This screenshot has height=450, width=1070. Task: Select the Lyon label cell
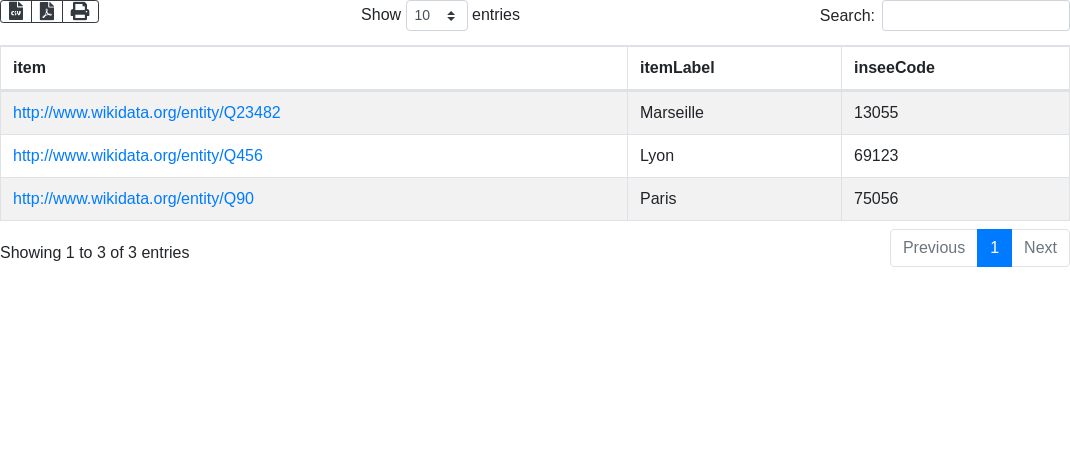pos(657,156)
